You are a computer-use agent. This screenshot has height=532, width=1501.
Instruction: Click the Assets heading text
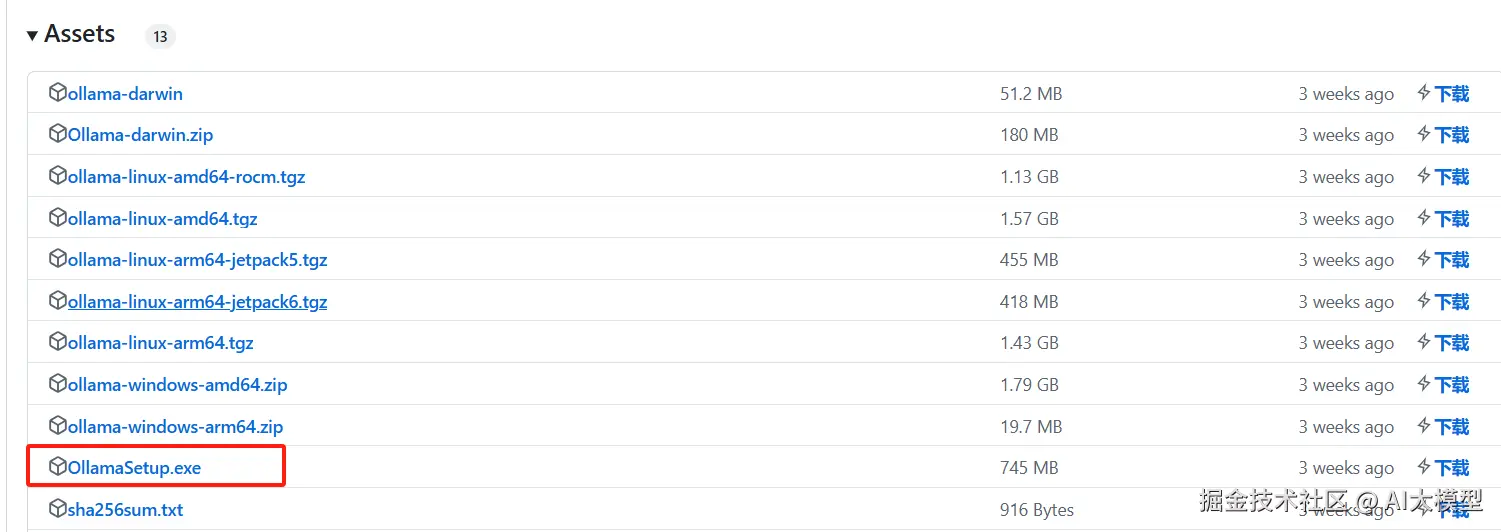pyautogui.click(x=80, y=34)
